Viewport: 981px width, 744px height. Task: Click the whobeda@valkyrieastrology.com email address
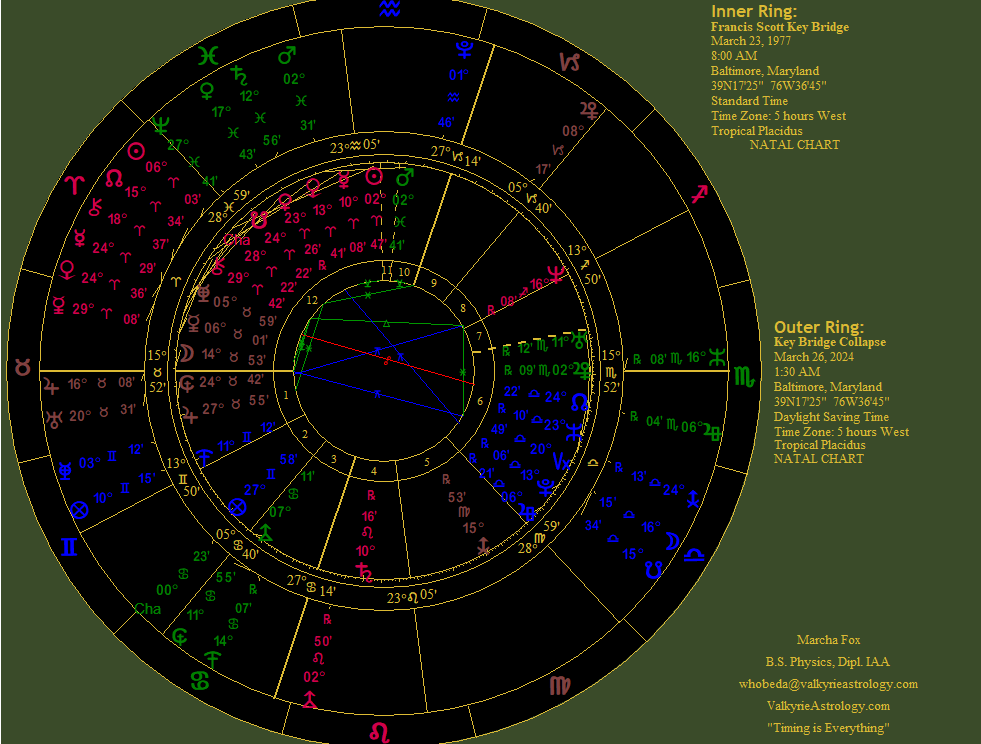click(x=827, y=684)
